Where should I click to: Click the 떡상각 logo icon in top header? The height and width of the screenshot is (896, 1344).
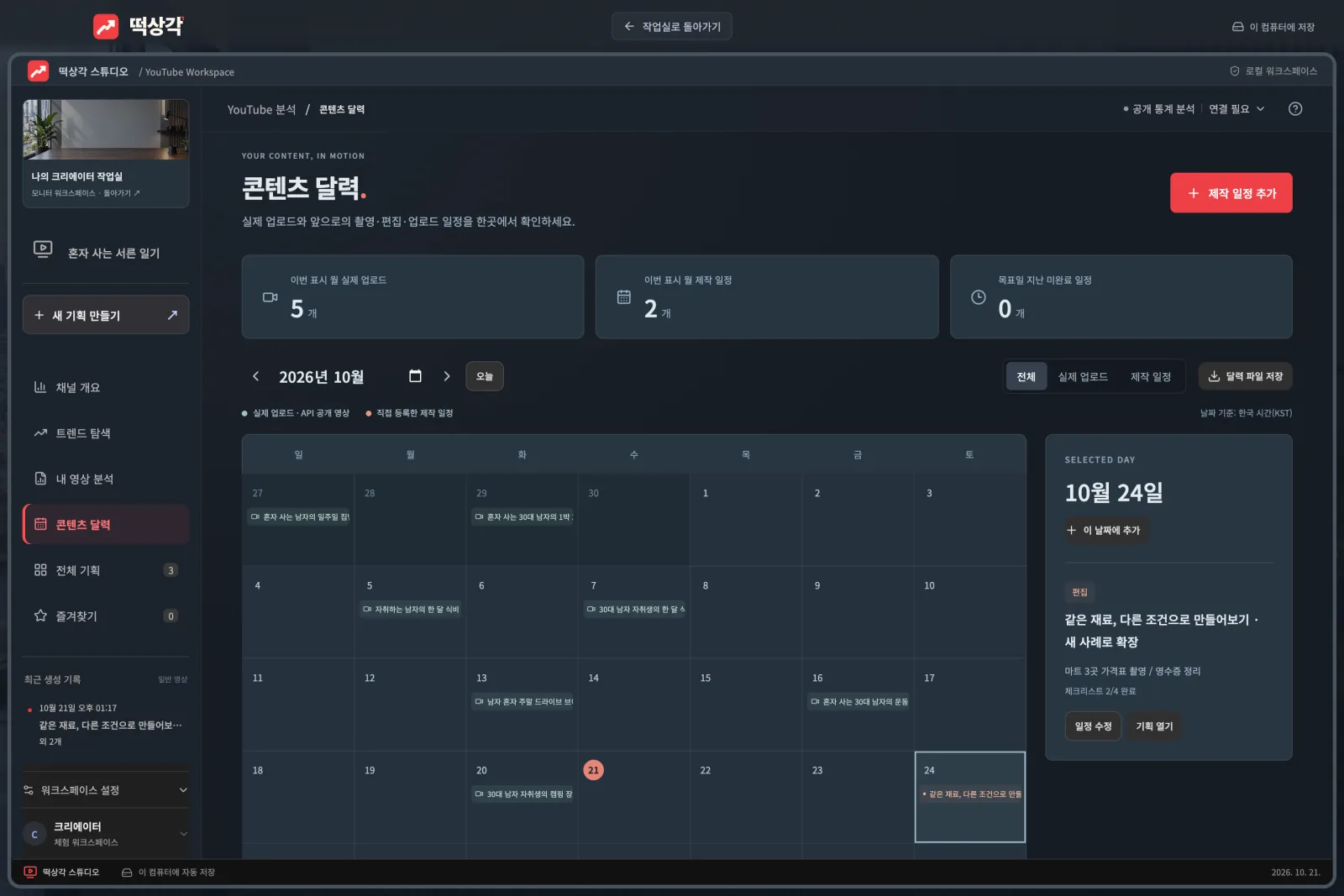pyautogui.click(x=106, y=27)
